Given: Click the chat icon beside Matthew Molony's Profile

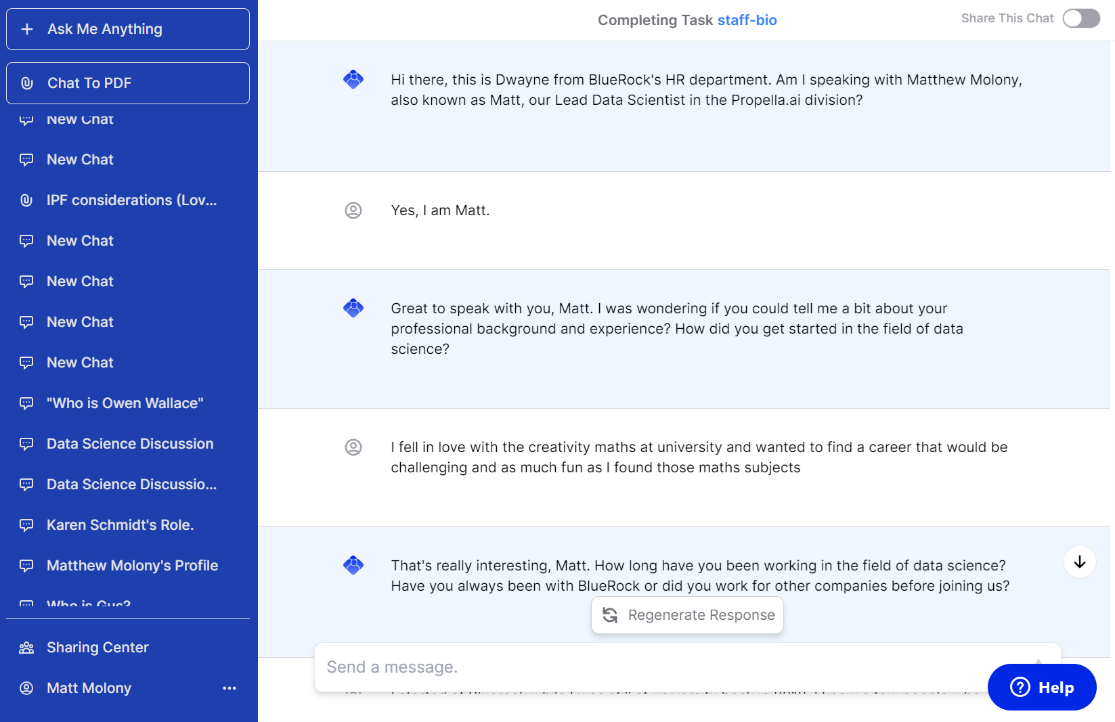Looking at the screenshot, I should coord(26,566).
